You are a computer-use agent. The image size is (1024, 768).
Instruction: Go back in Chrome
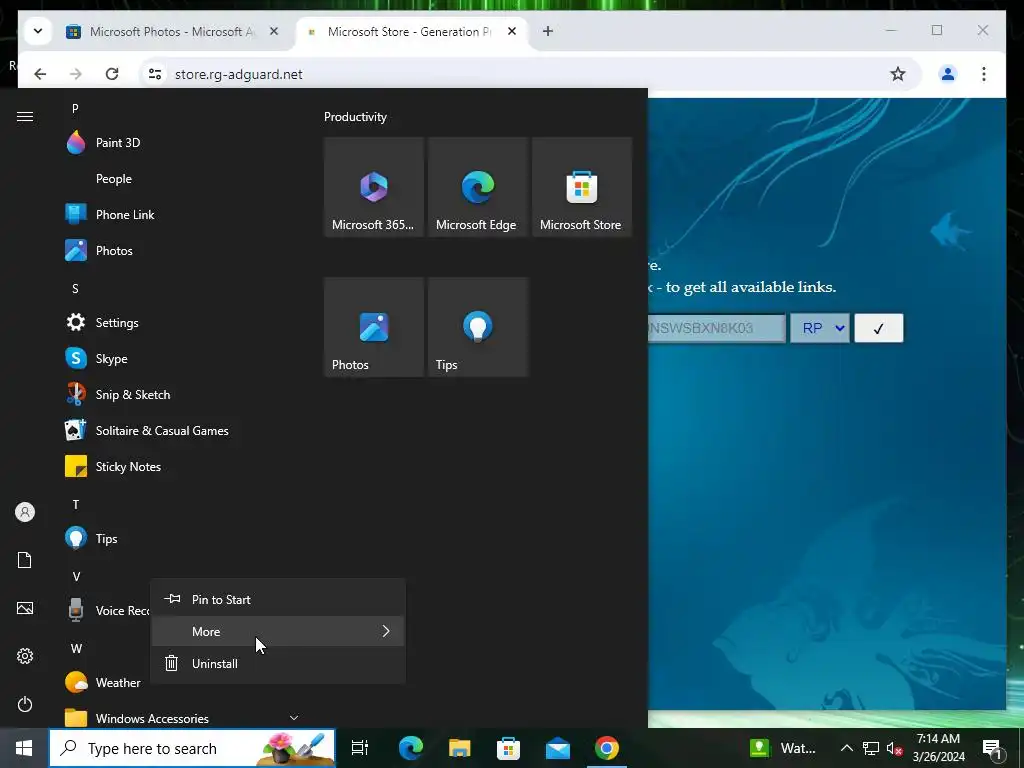coord(40,74)
